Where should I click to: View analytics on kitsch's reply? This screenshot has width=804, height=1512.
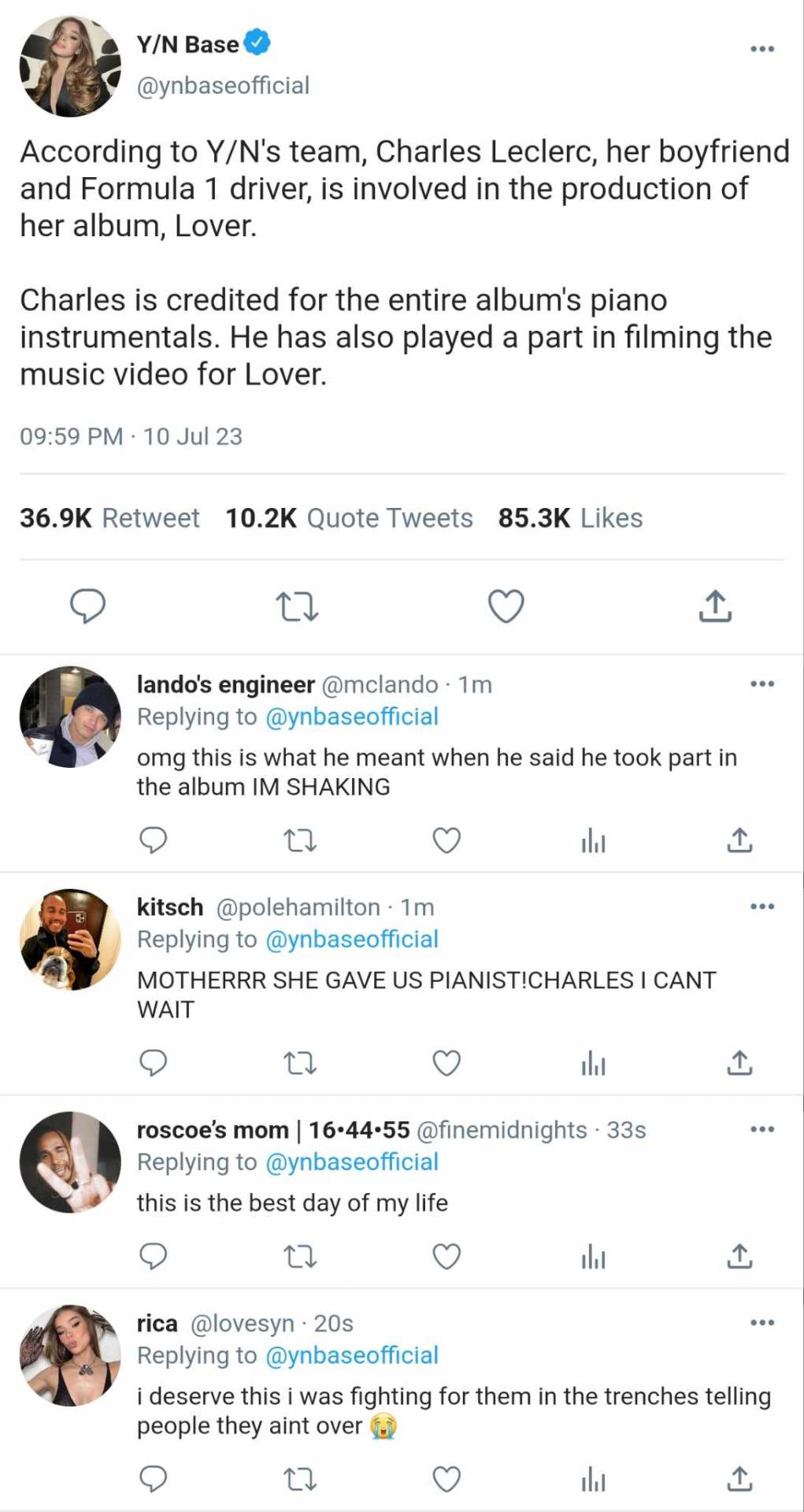tap(593, 1064)
